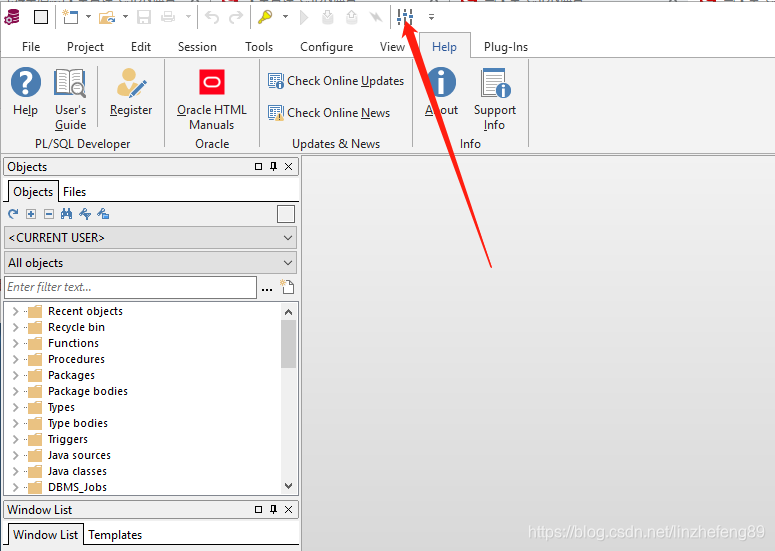
Task: Click the Rollback icon
Action: tap(351, 17)
